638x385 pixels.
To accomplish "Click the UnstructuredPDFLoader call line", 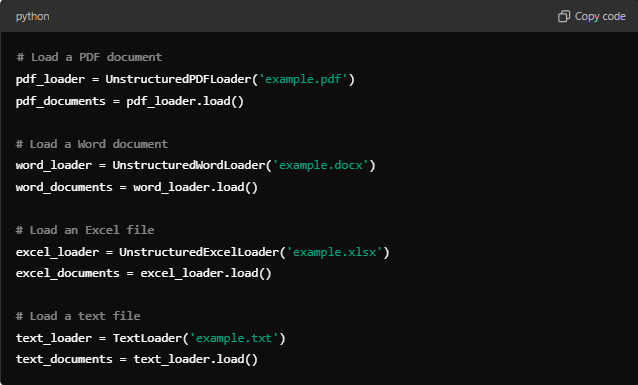I will 185,79.
